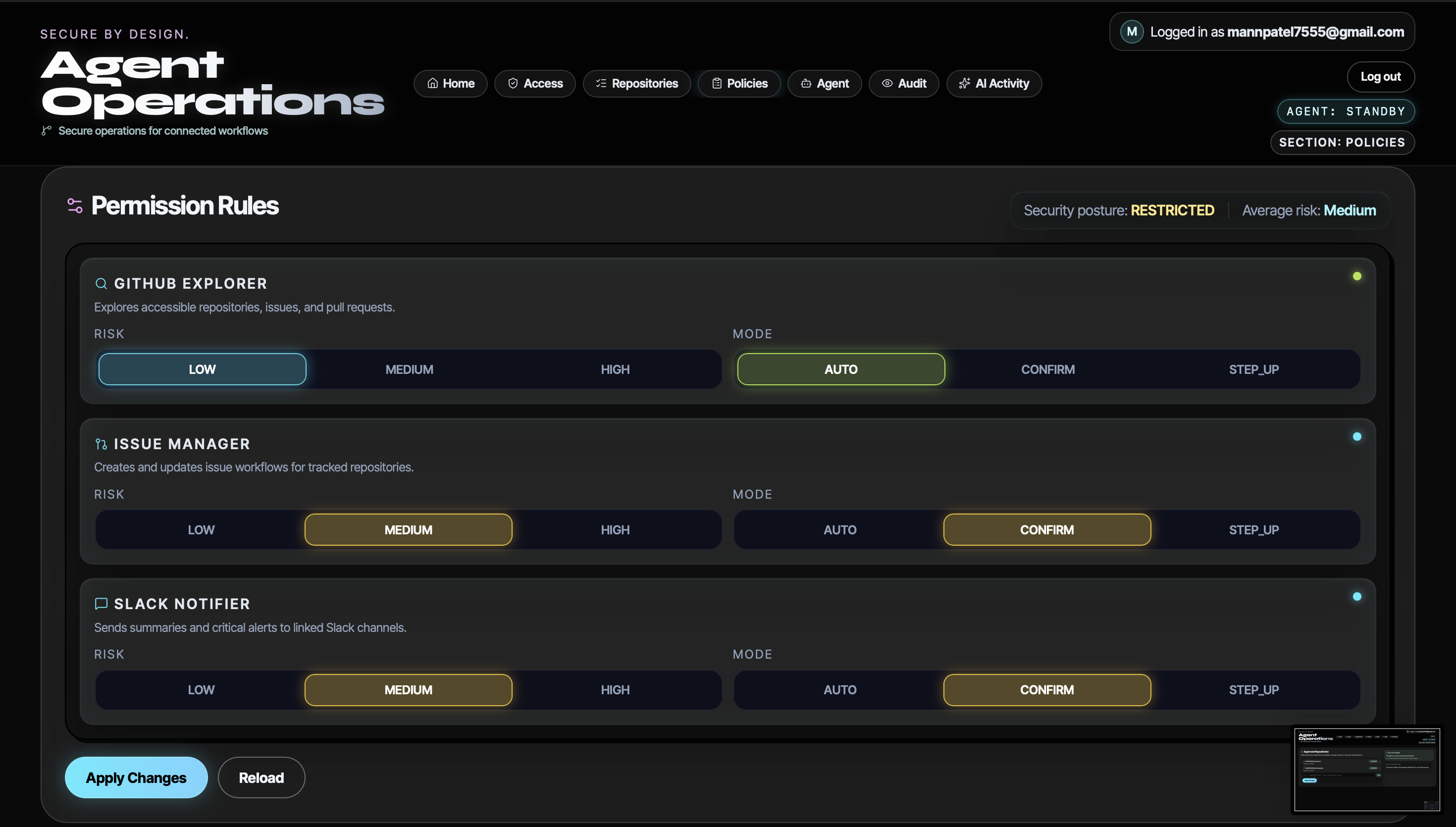Click the Slack Notifier chat bubble icon
The height and width of the screenshot is (827, 1456).
click(x=101, y=604)
